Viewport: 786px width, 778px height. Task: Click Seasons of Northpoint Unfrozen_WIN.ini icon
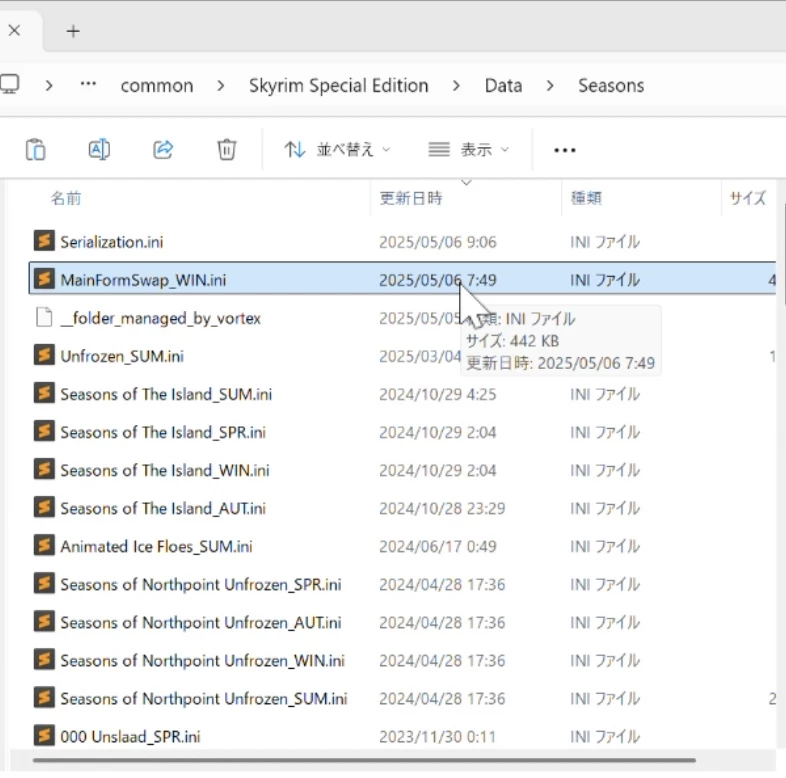click(44, 660)
